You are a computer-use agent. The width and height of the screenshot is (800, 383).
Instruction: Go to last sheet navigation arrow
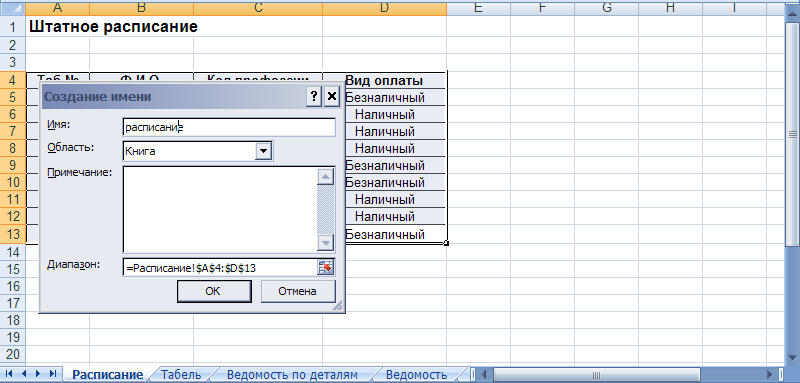coord(53,374)
